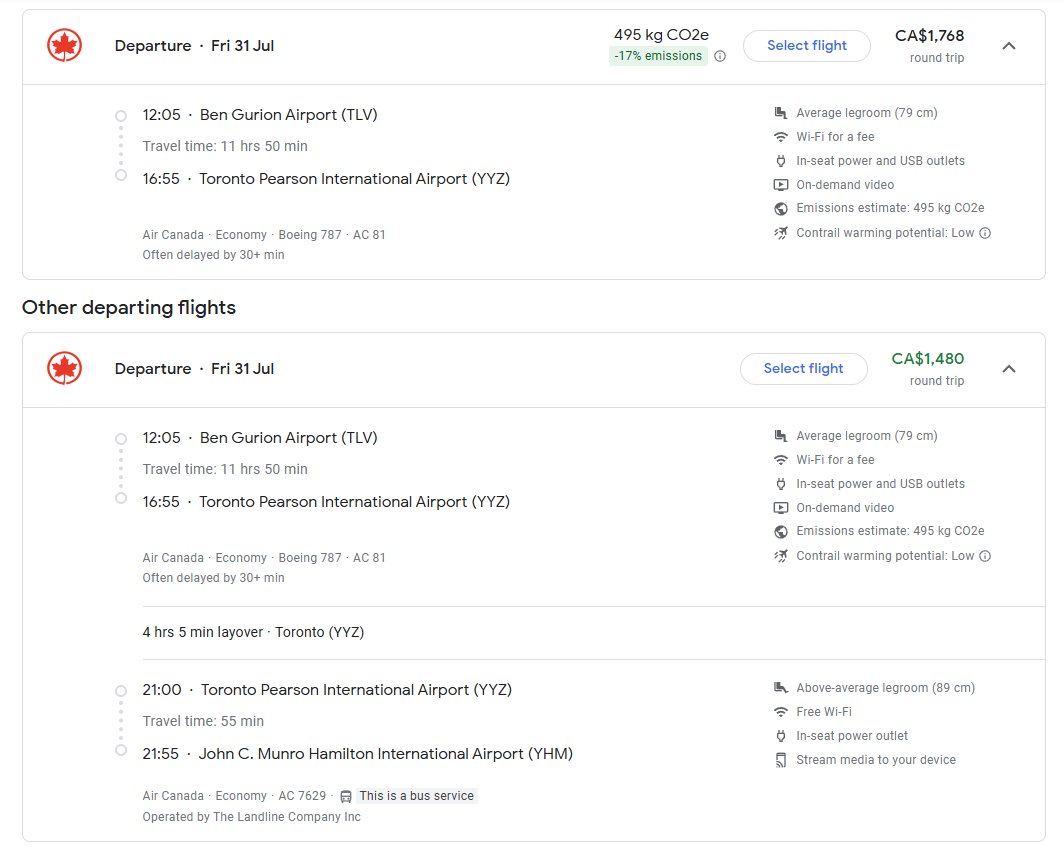
Task: Click bus icon beside bus service label
Action: [346, 796]
